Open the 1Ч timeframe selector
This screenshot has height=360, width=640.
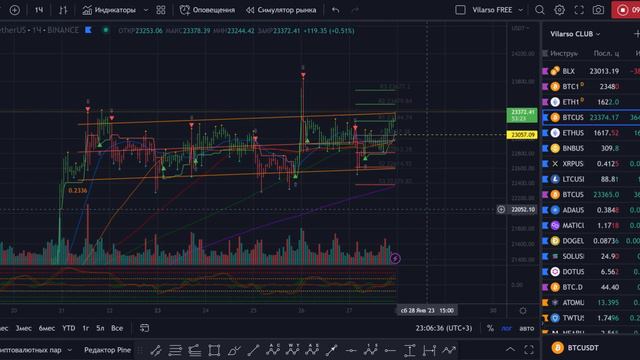coord(39,10)
